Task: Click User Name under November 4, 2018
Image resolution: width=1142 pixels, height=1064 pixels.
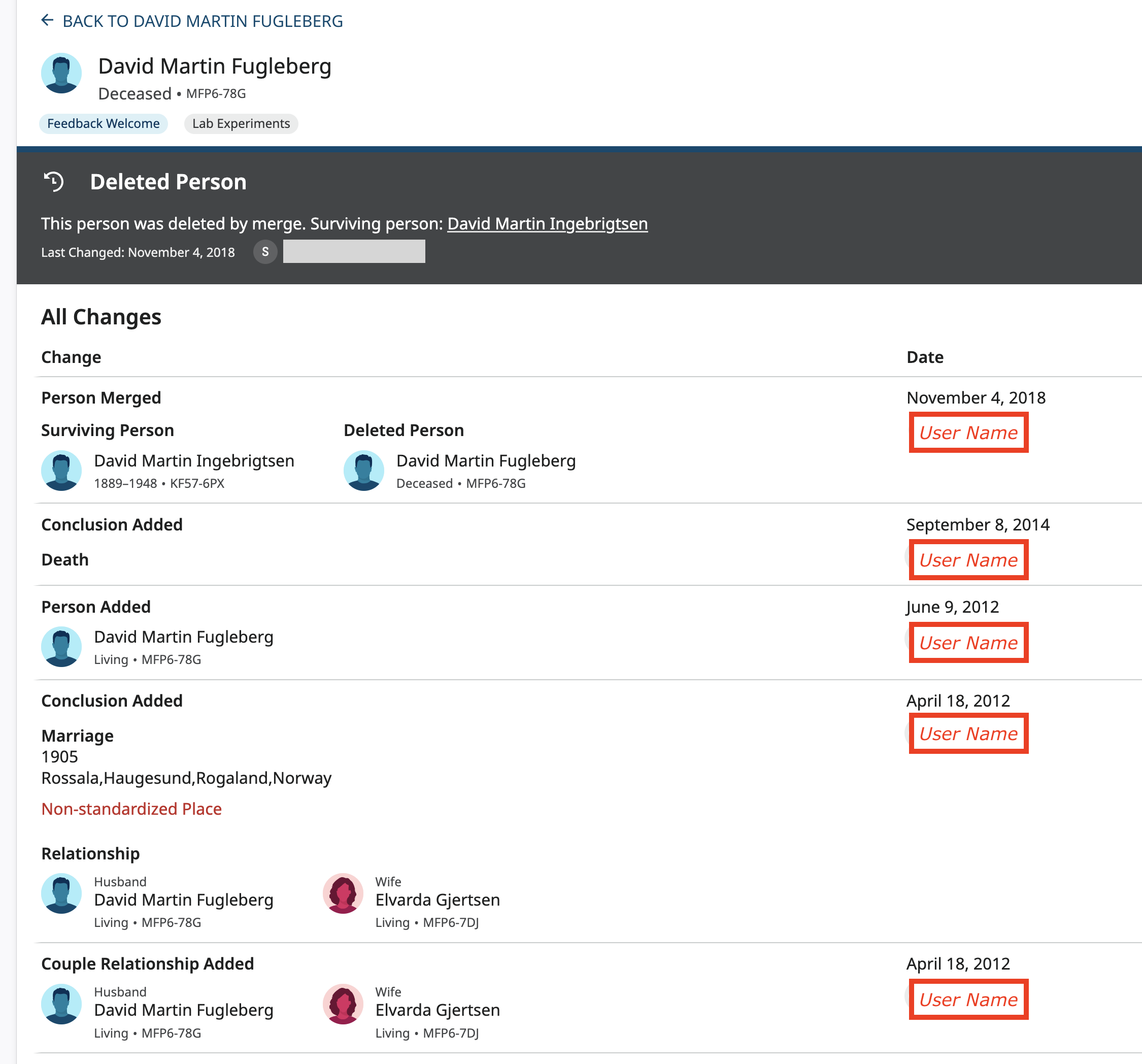Action: (968, 433)
